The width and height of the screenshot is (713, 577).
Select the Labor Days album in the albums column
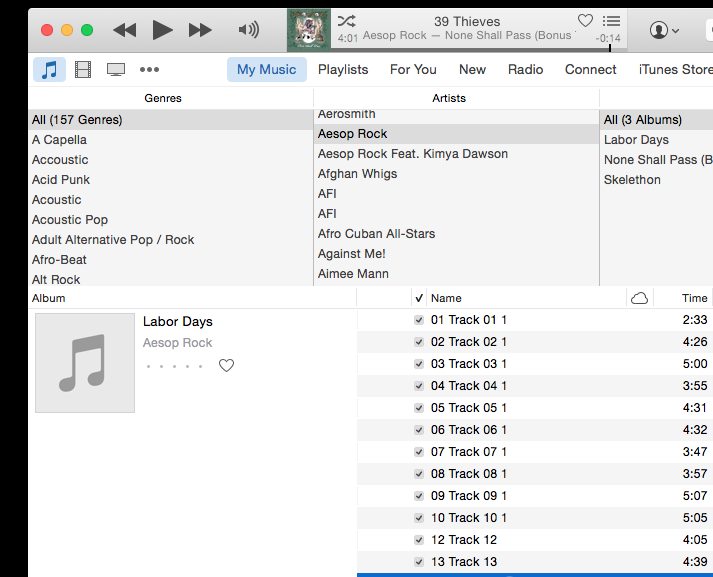click(657, 140)
